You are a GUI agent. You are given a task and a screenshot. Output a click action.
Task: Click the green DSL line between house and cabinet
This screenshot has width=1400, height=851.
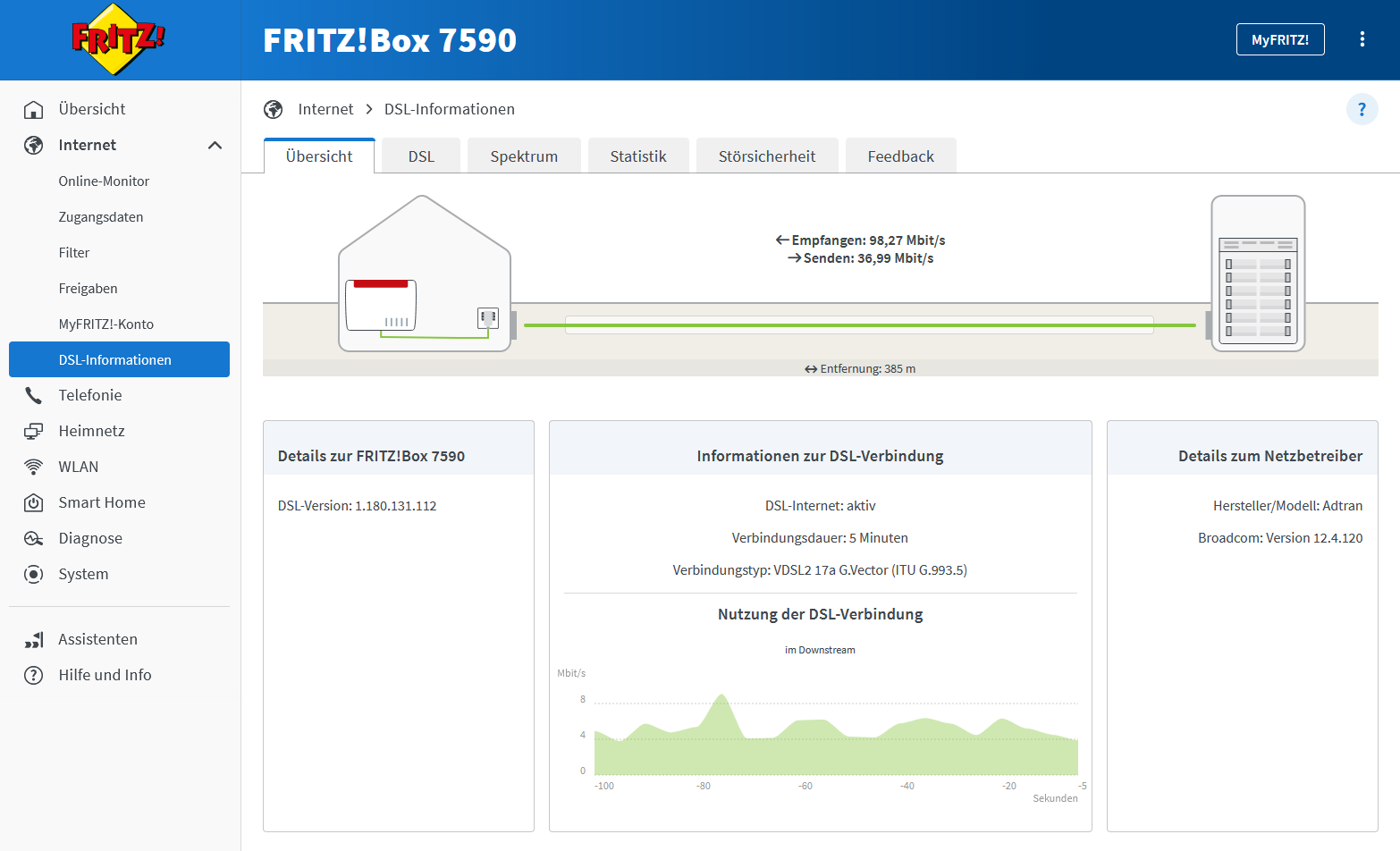(x=860, y=325)
